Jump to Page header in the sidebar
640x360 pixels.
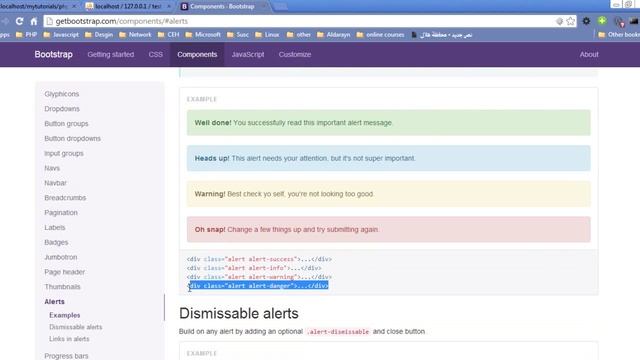[x=64, y=272]
